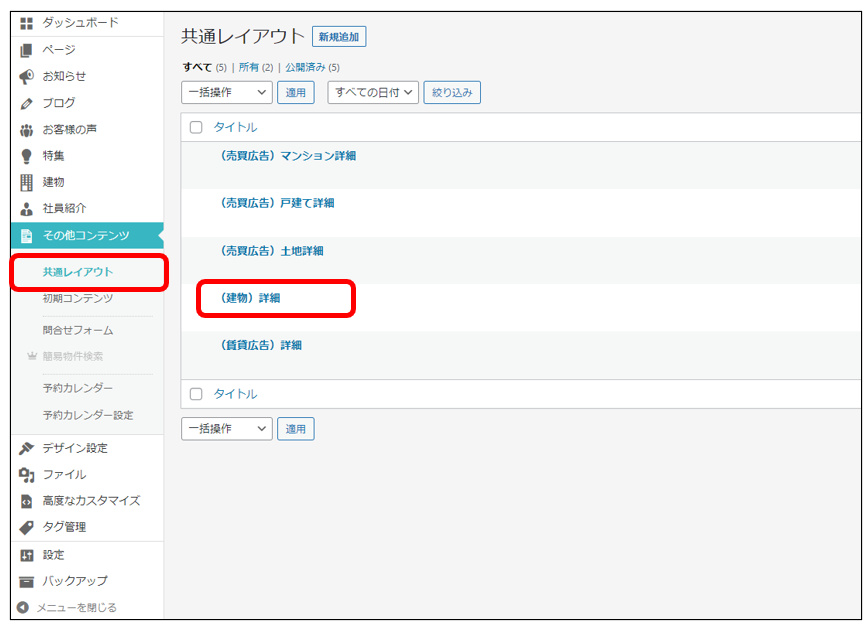Open the 初期コンテンツ submenu item
Screen dimensions: 868x624
tap(78, 298)
